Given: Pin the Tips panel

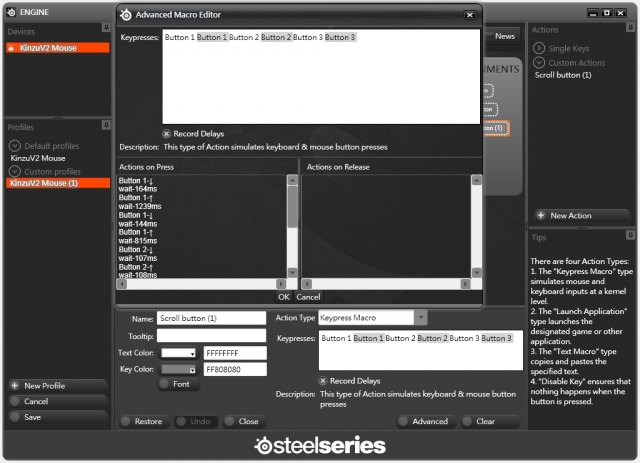Looking at the screenshot, I should (x=631, y=235).
